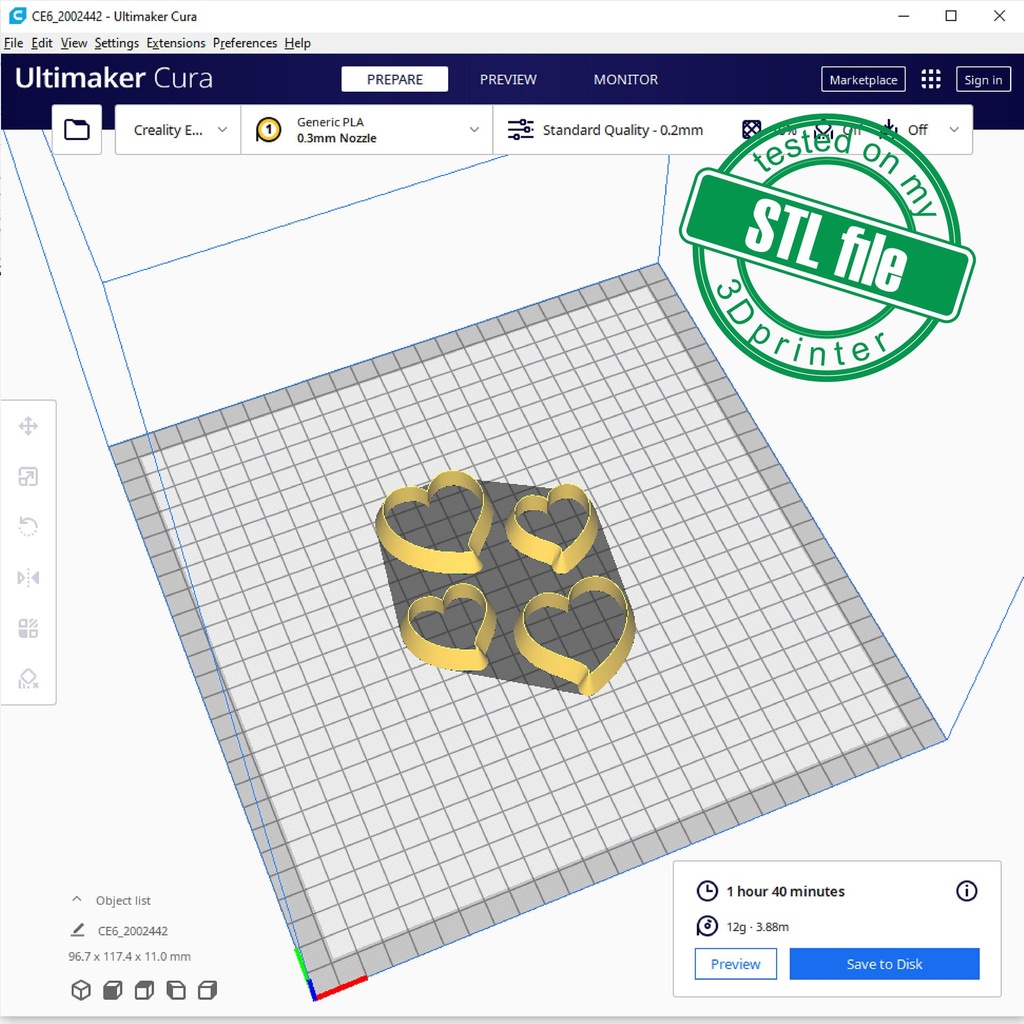Open Generic PLA material dropdown
The image size is (1024, 1024).
coord(367,130)
